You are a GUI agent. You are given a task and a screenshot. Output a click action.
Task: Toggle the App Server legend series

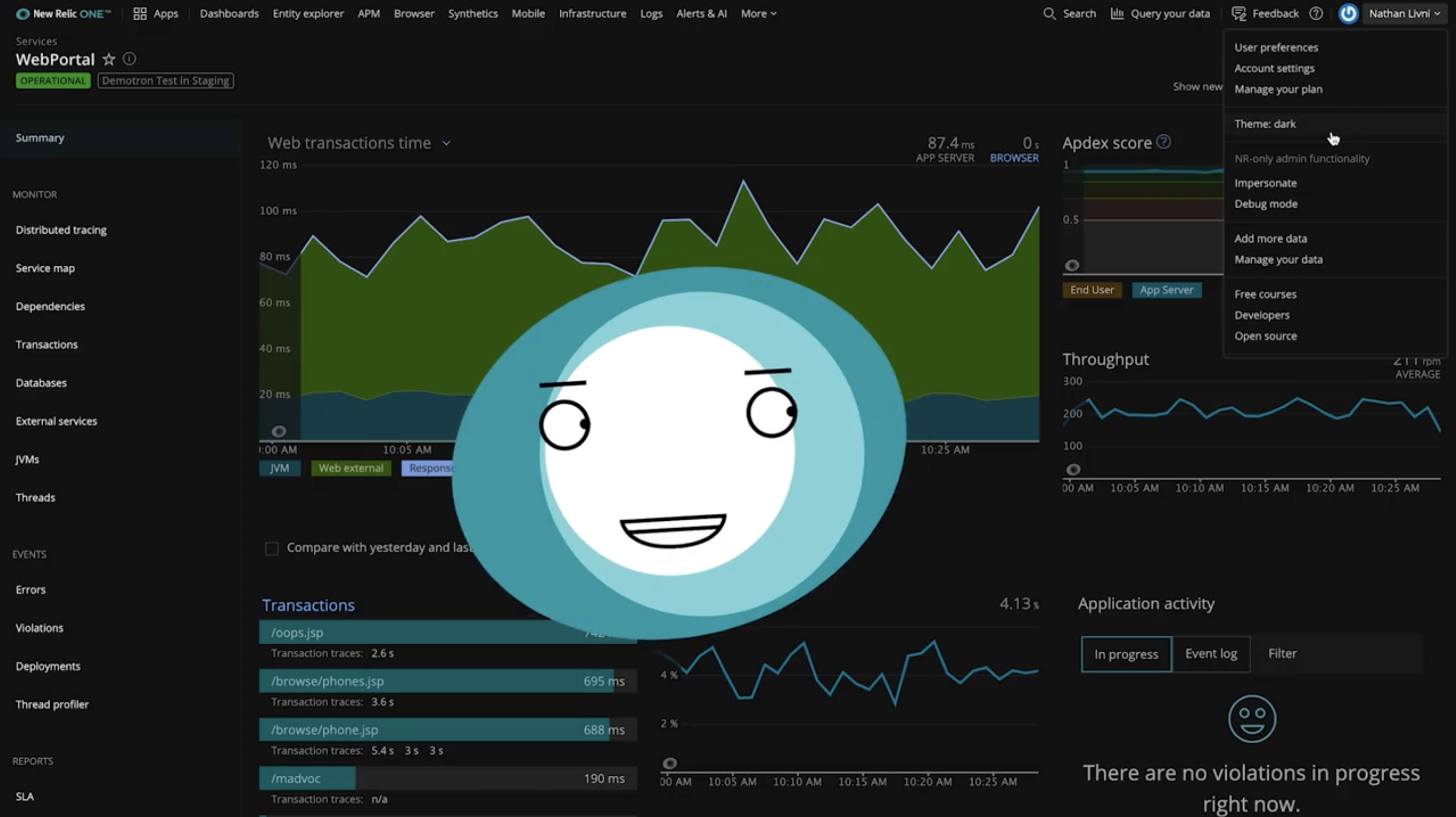[1167, 290]
